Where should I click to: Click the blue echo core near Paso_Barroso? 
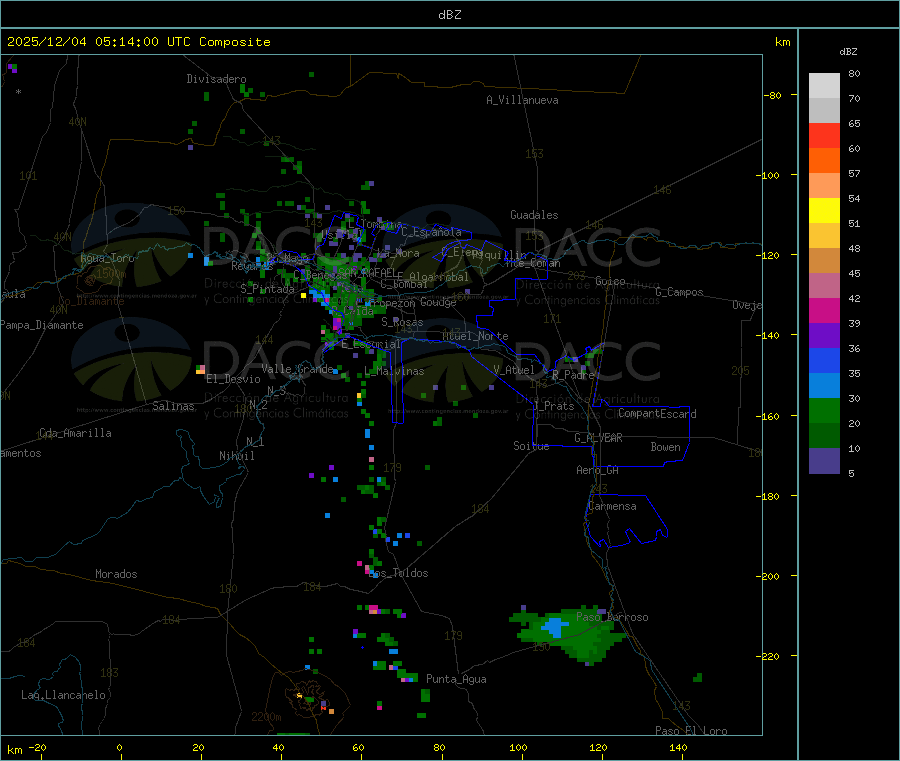(x=555, y=627)
